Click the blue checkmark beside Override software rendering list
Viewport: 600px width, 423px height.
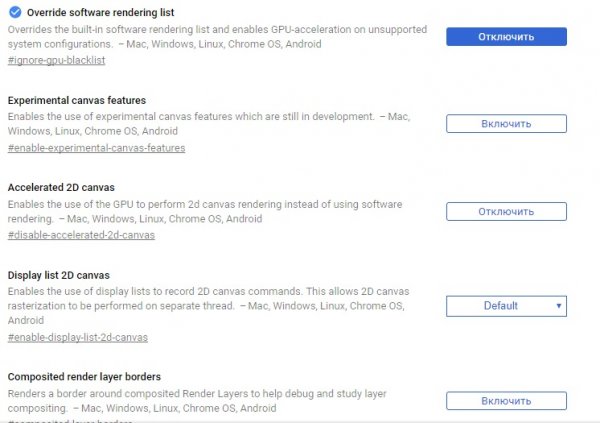(14, 13)
